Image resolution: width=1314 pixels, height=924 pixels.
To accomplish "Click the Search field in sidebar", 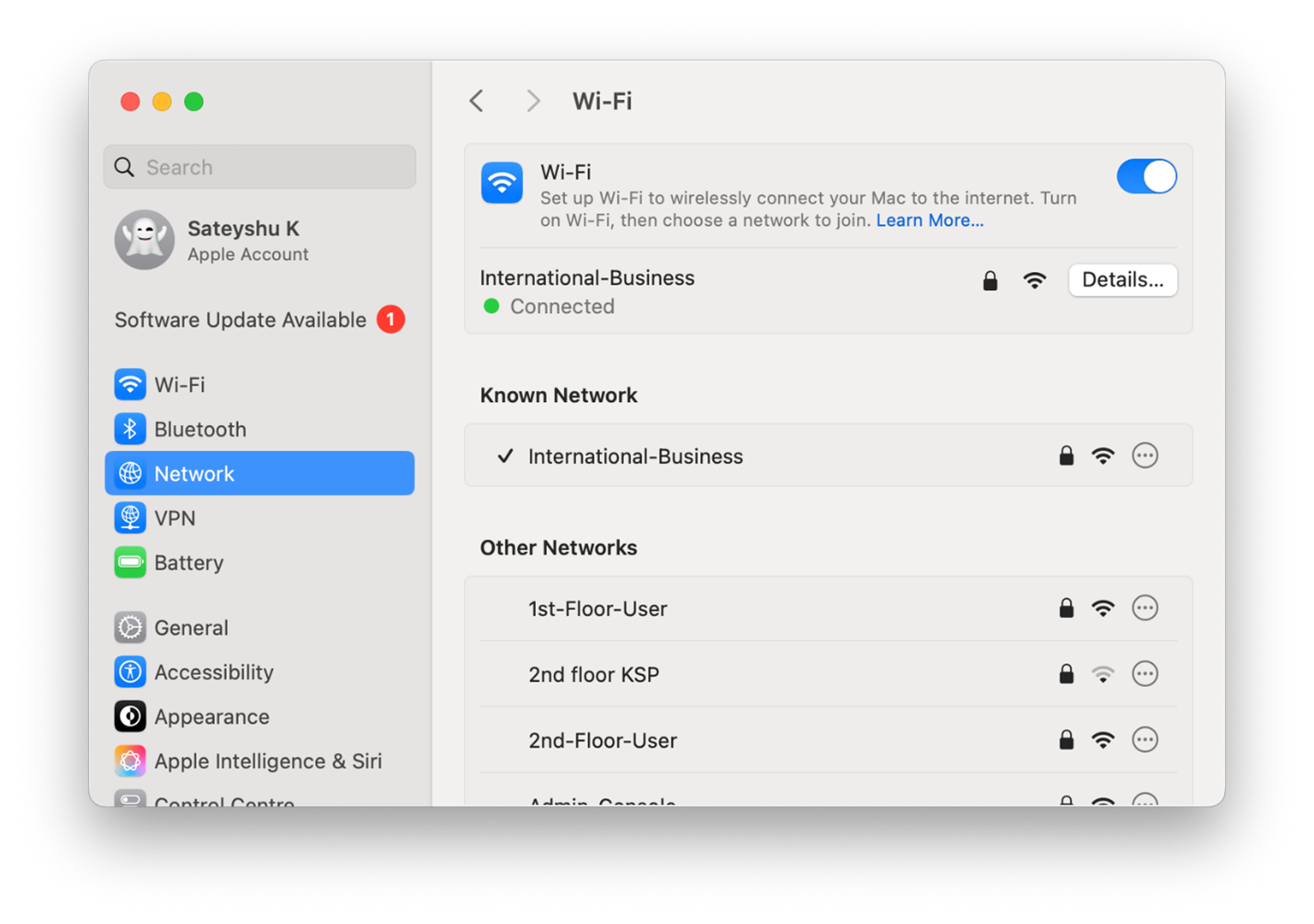I will (x=260, y=167).
